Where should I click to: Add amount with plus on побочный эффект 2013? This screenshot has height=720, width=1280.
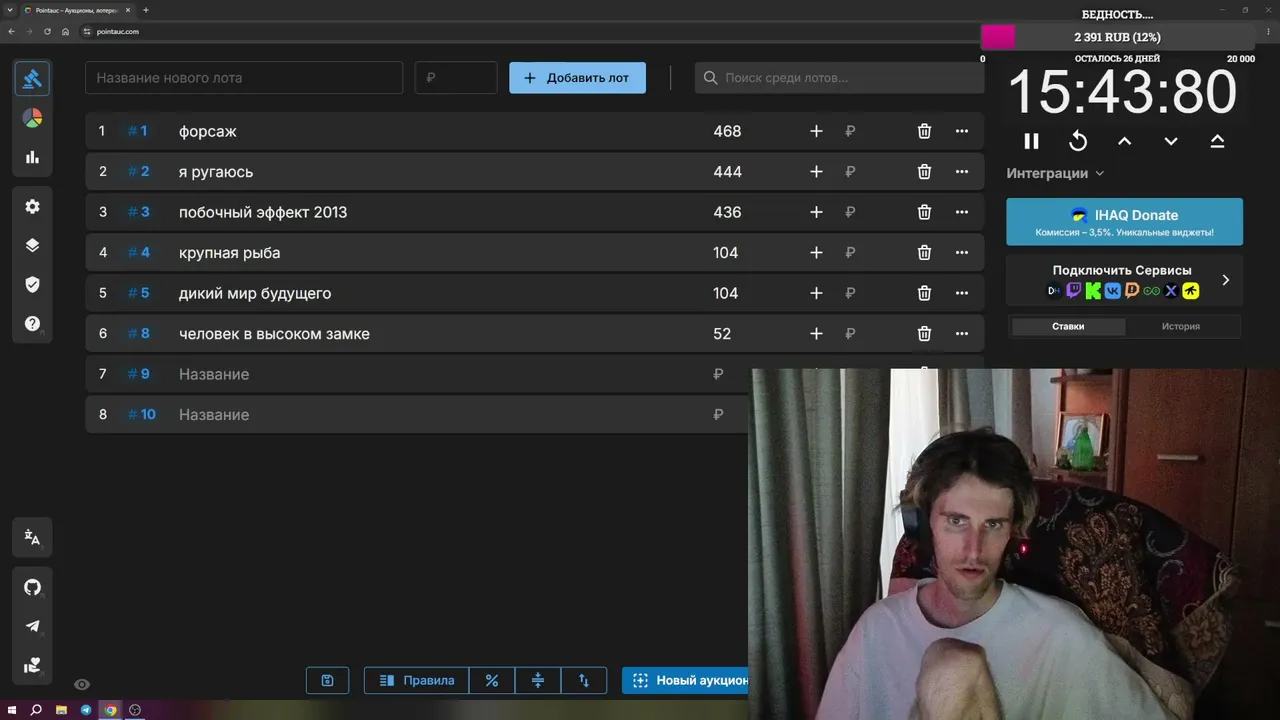tap(816, 212)
